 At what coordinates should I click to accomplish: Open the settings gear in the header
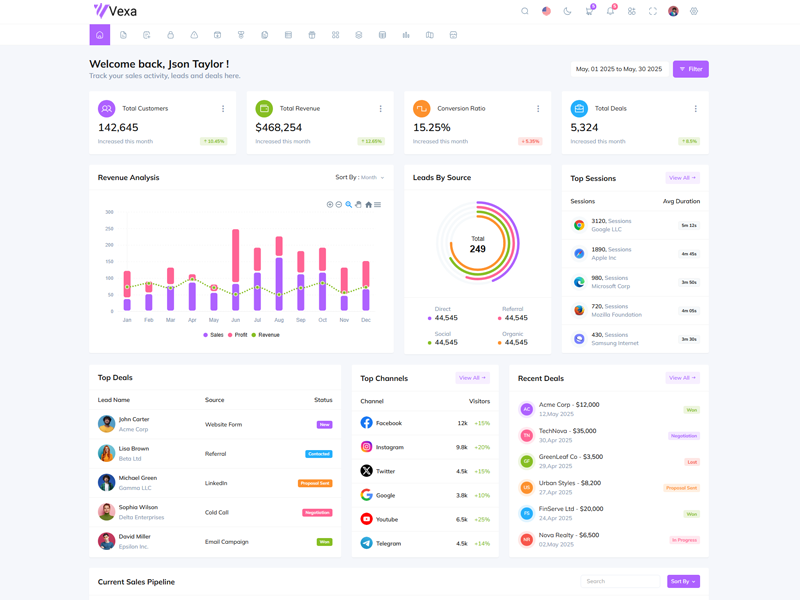click(694, 11)
